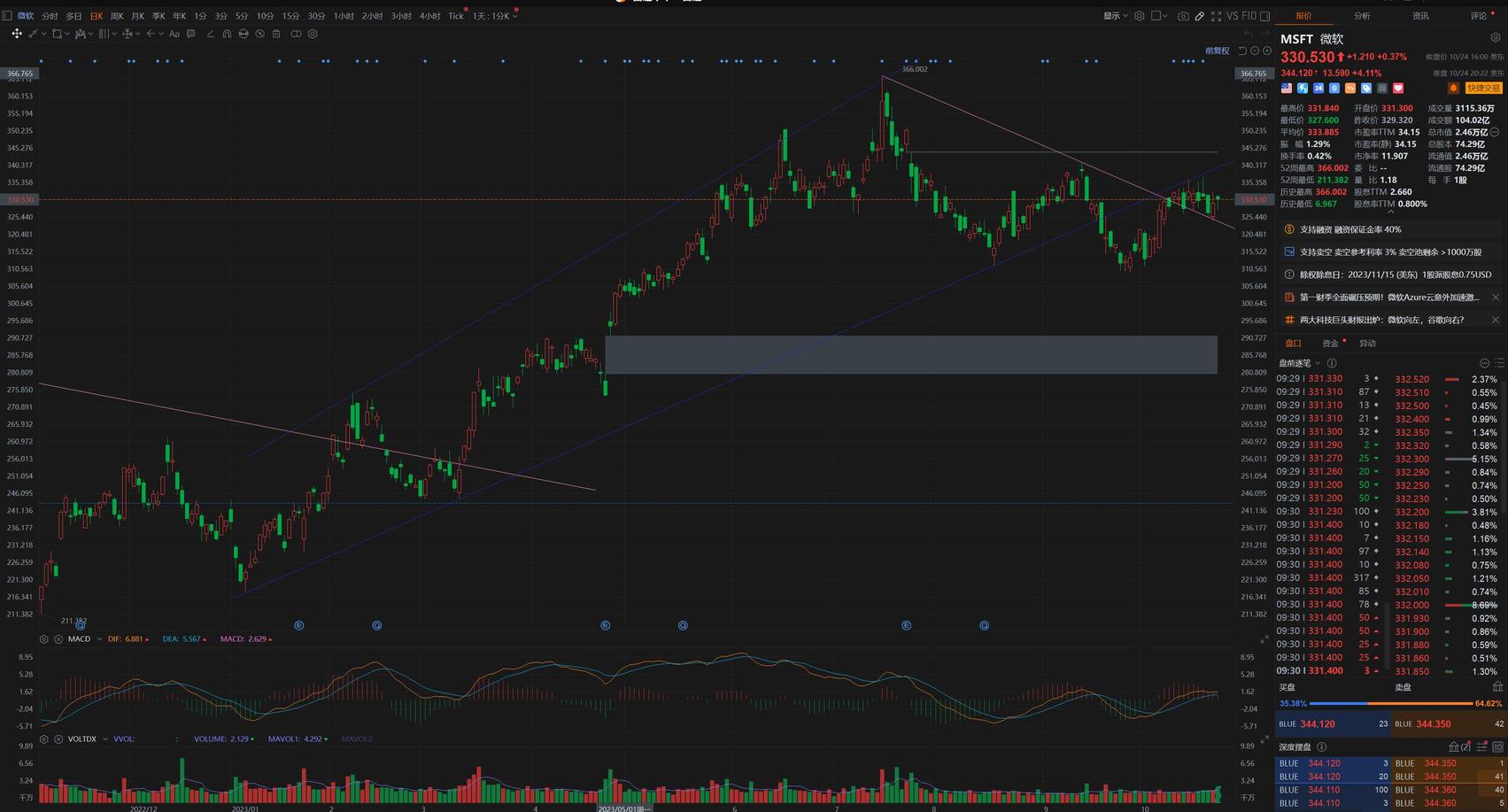
Task: Toggle the drawing pencil tool
Action: pos(1200,16)
